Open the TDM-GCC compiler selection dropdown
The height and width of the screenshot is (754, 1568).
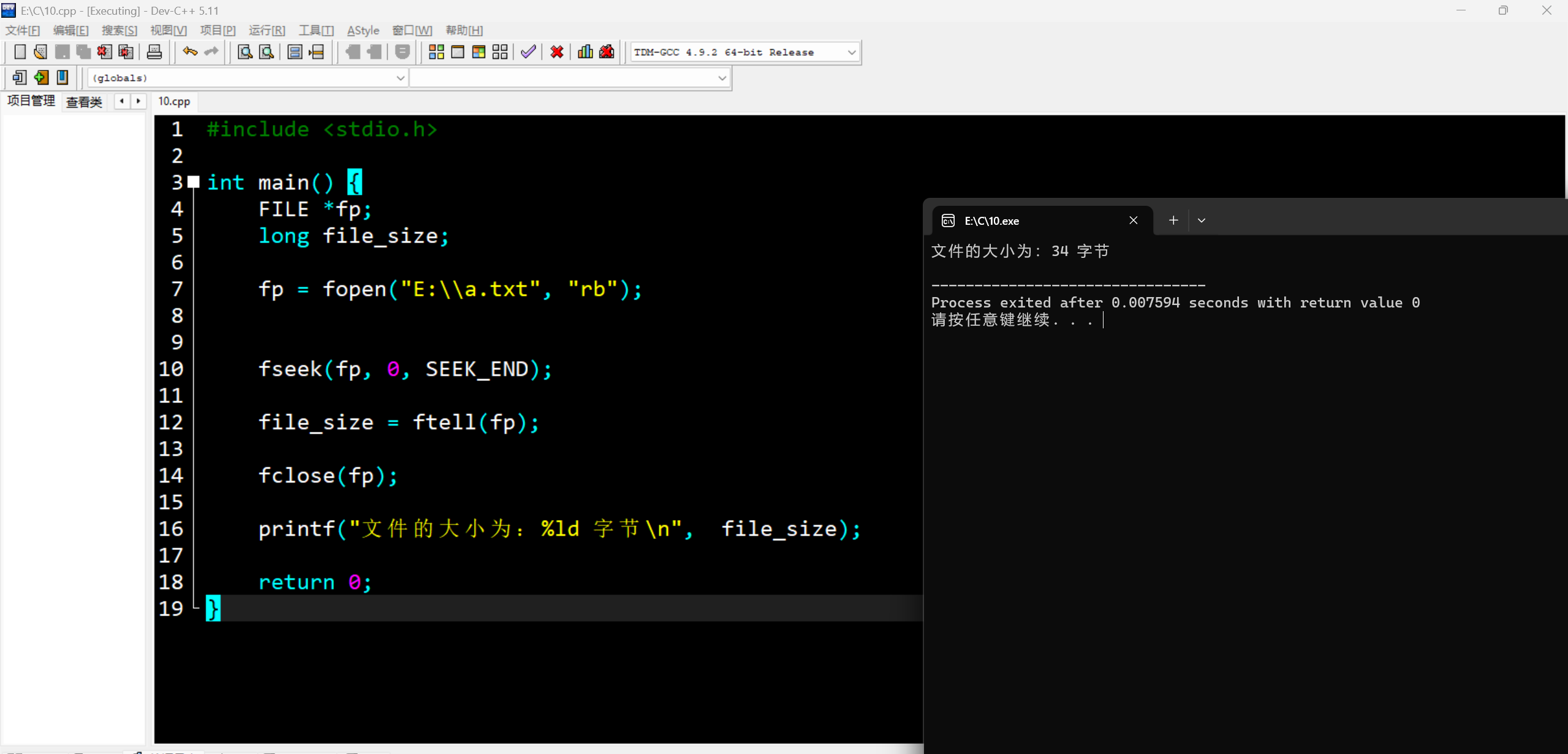(851, 53)
